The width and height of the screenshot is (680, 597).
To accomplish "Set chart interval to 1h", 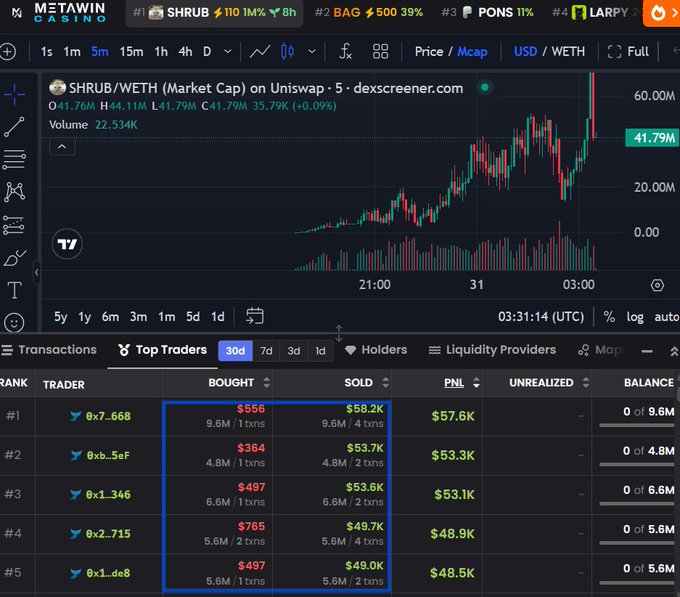I will point(161,52).
